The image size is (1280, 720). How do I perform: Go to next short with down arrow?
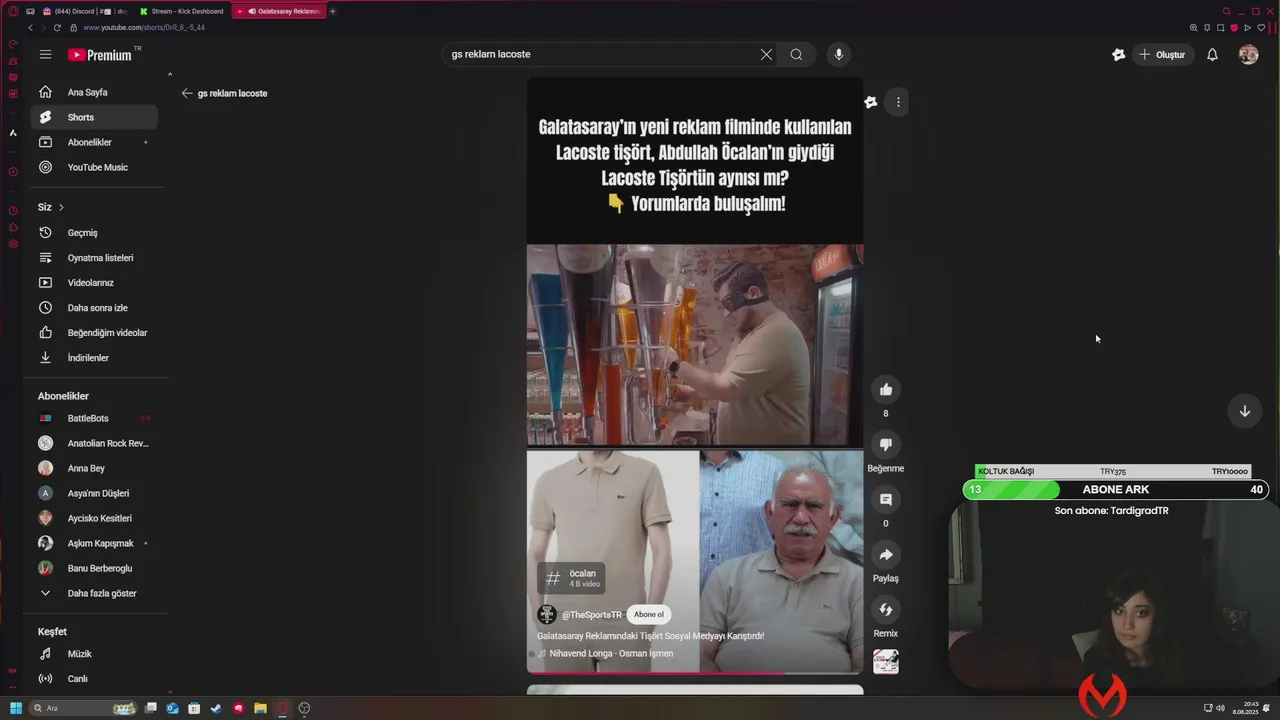pyautogui.click(x=1244, y=411)
